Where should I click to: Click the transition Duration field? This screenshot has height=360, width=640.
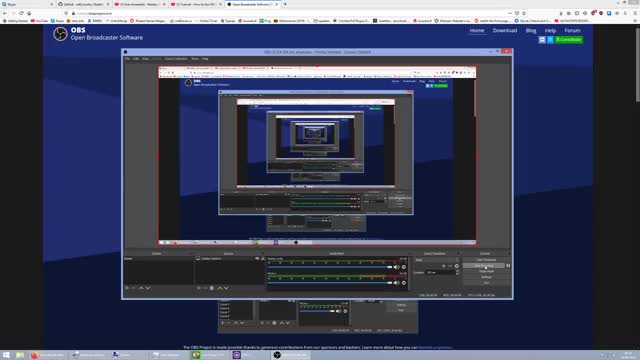[x=440, y=273]
